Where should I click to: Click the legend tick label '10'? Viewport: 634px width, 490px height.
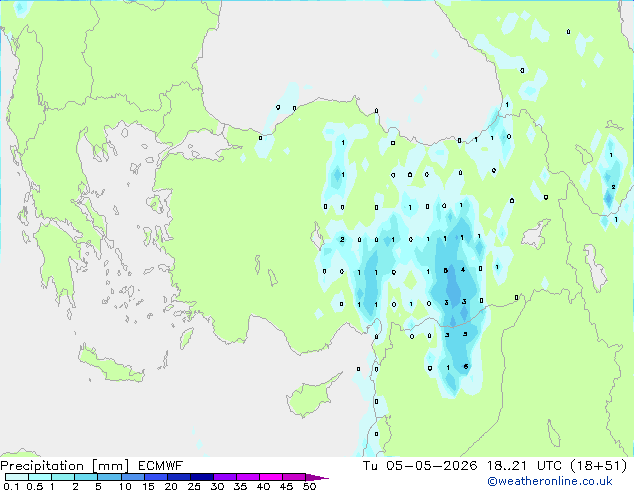pos(125,486)
